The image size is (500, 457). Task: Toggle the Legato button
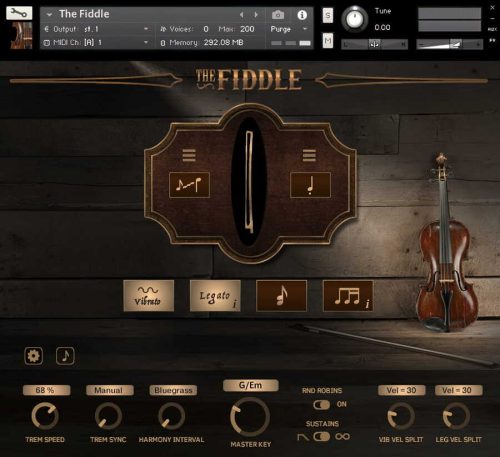215,296
